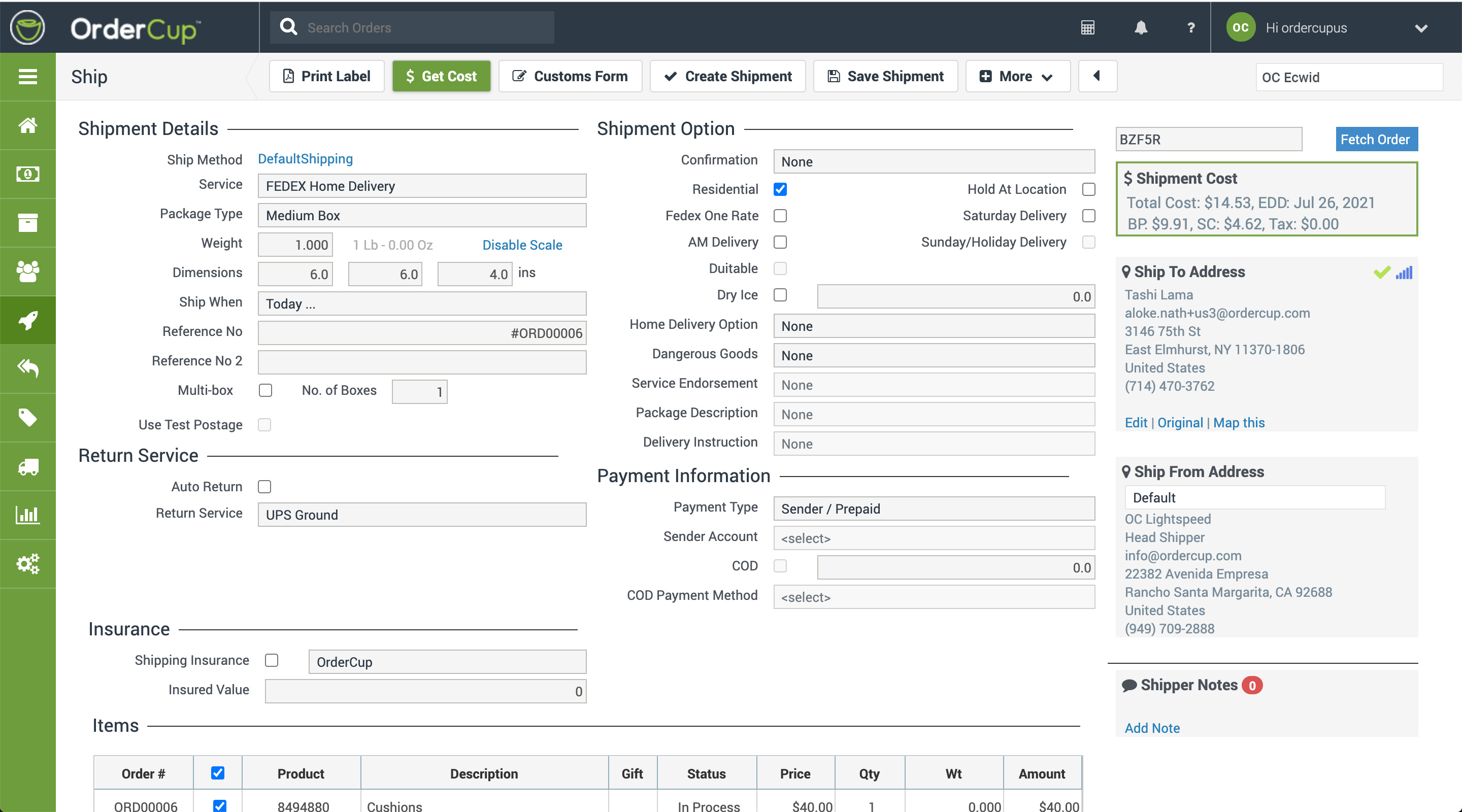The image size is (1462, 812).
Task: Click Edit under Ship To Address
Action: 1136,423
